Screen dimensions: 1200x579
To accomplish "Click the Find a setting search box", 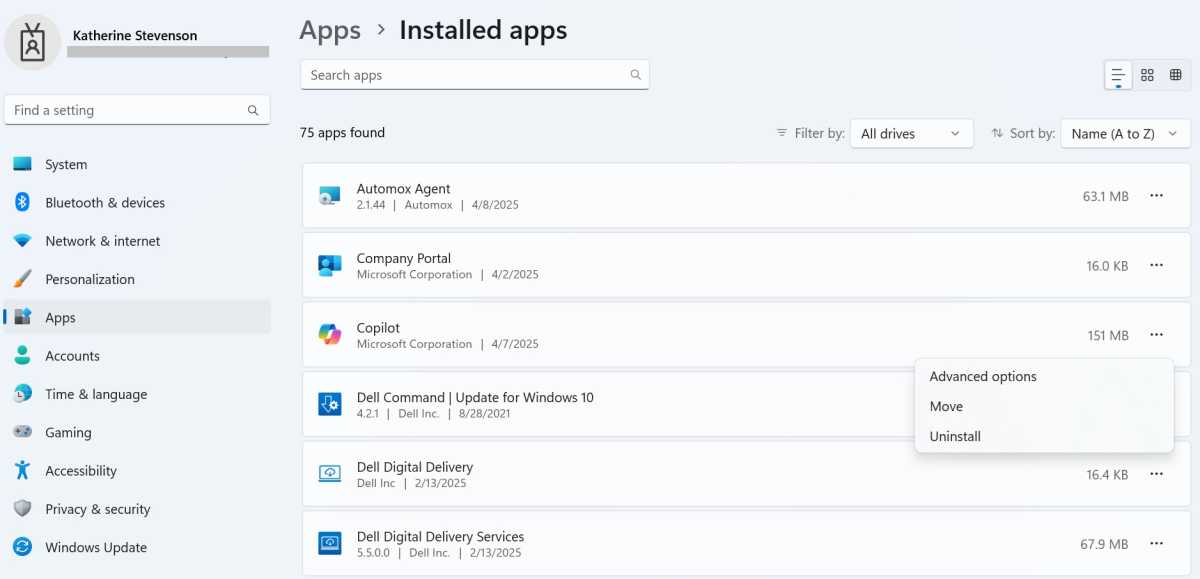I will pyautogui.click(x=137, y=111).
